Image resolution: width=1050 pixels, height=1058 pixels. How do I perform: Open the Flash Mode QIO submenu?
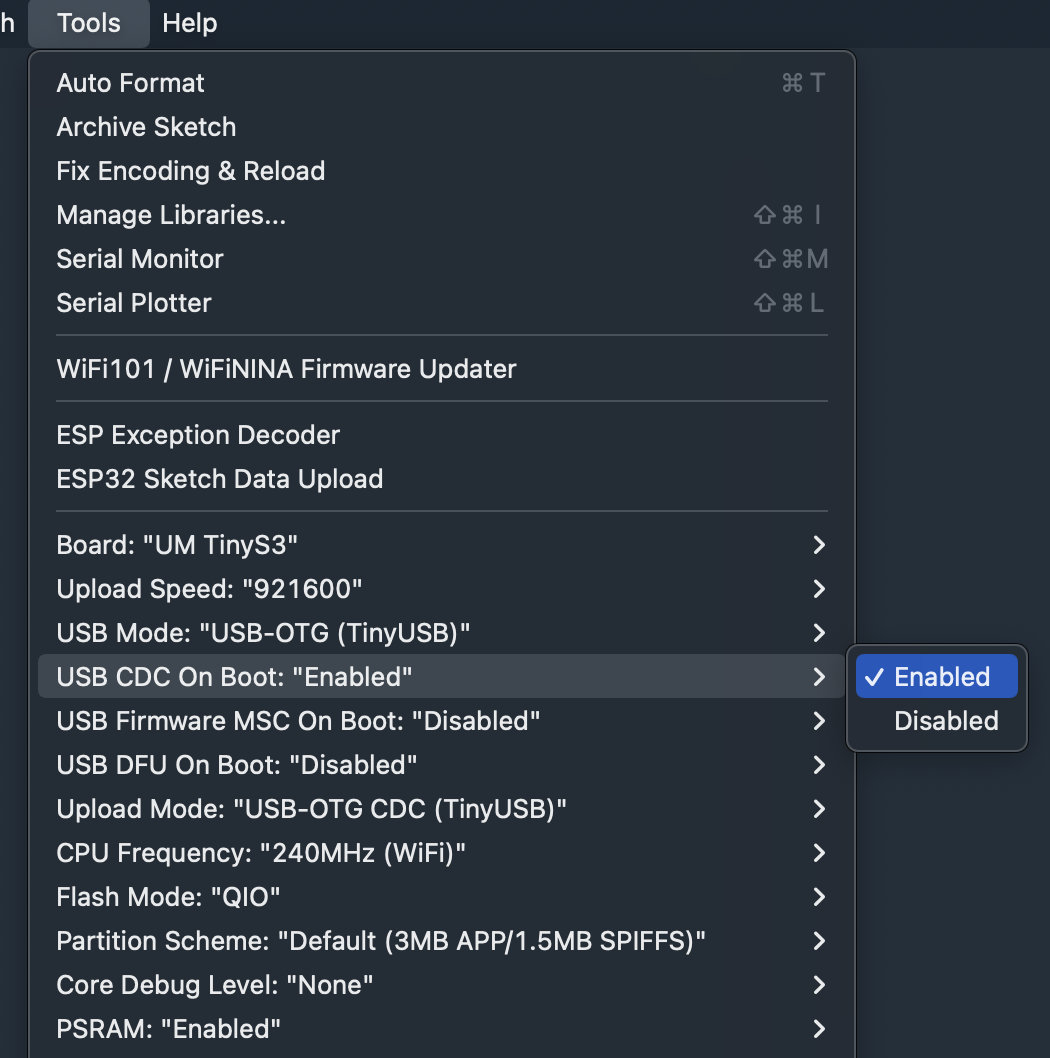167,897
